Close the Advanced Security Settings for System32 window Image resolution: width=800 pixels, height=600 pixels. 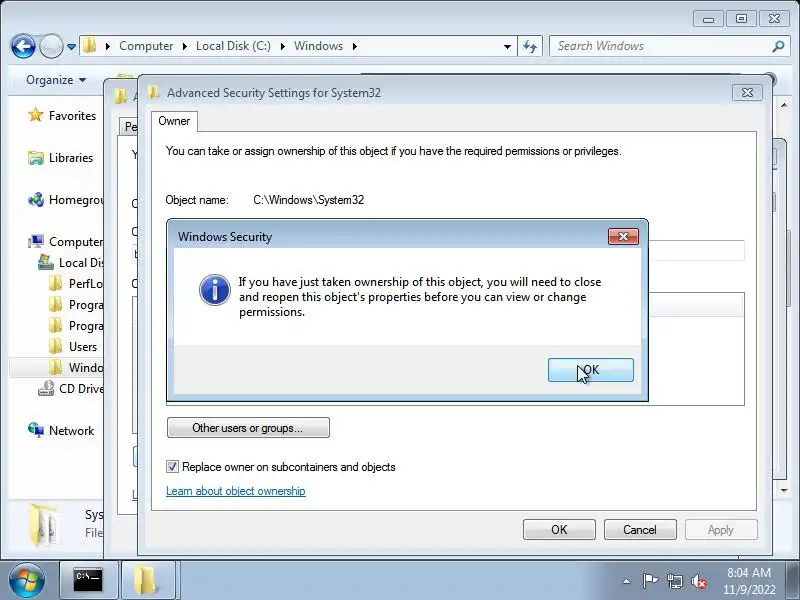[x=747, y=92]
